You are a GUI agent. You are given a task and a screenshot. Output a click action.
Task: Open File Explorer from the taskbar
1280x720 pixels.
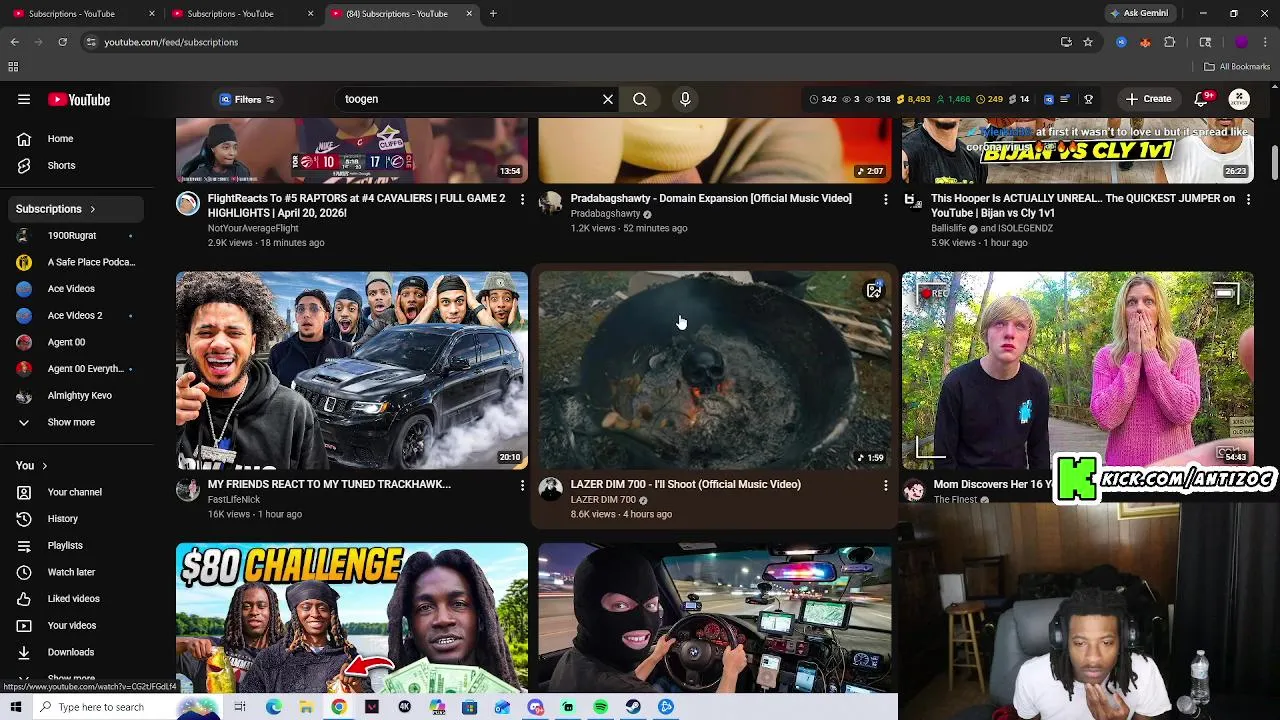306,707
